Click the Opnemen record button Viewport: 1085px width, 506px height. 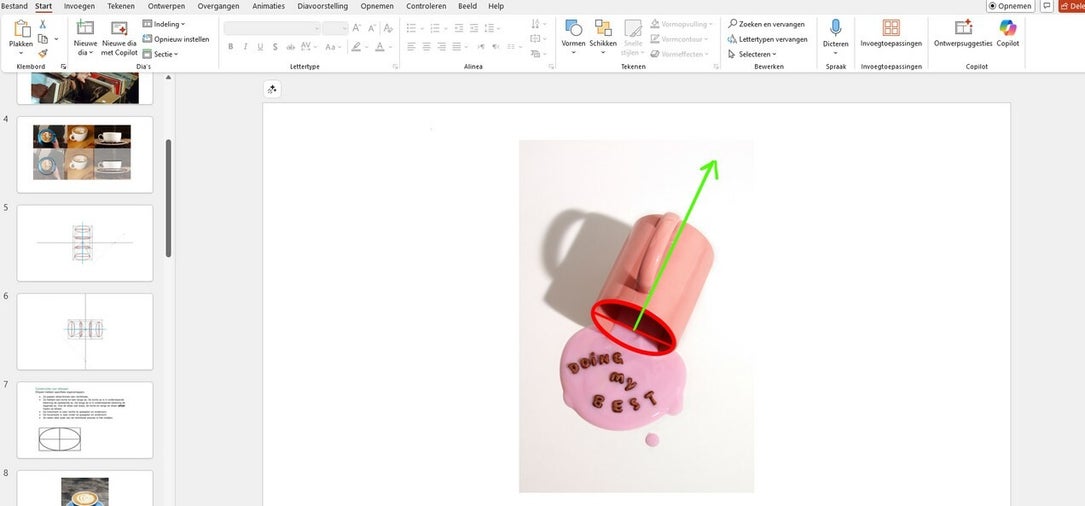[x=1010, y=6]
